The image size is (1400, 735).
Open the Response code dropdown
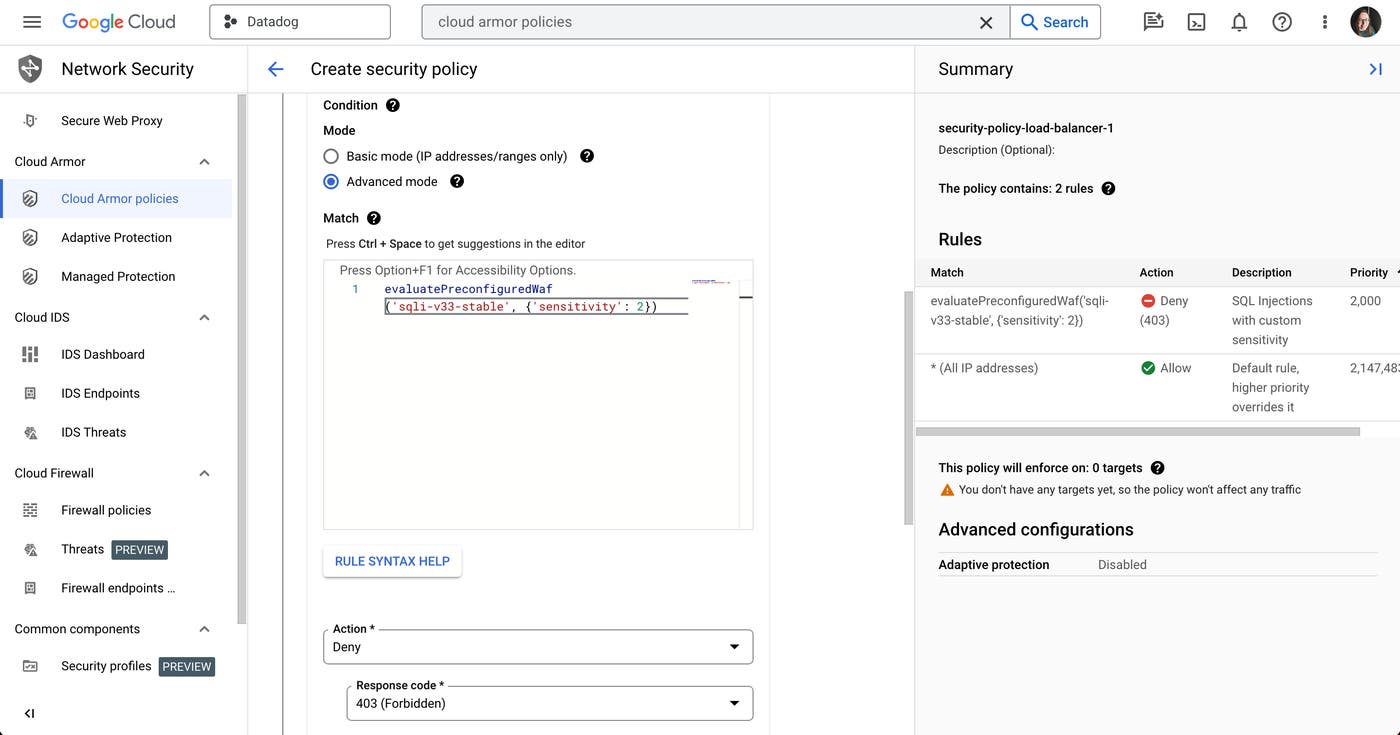pos(550,703)
